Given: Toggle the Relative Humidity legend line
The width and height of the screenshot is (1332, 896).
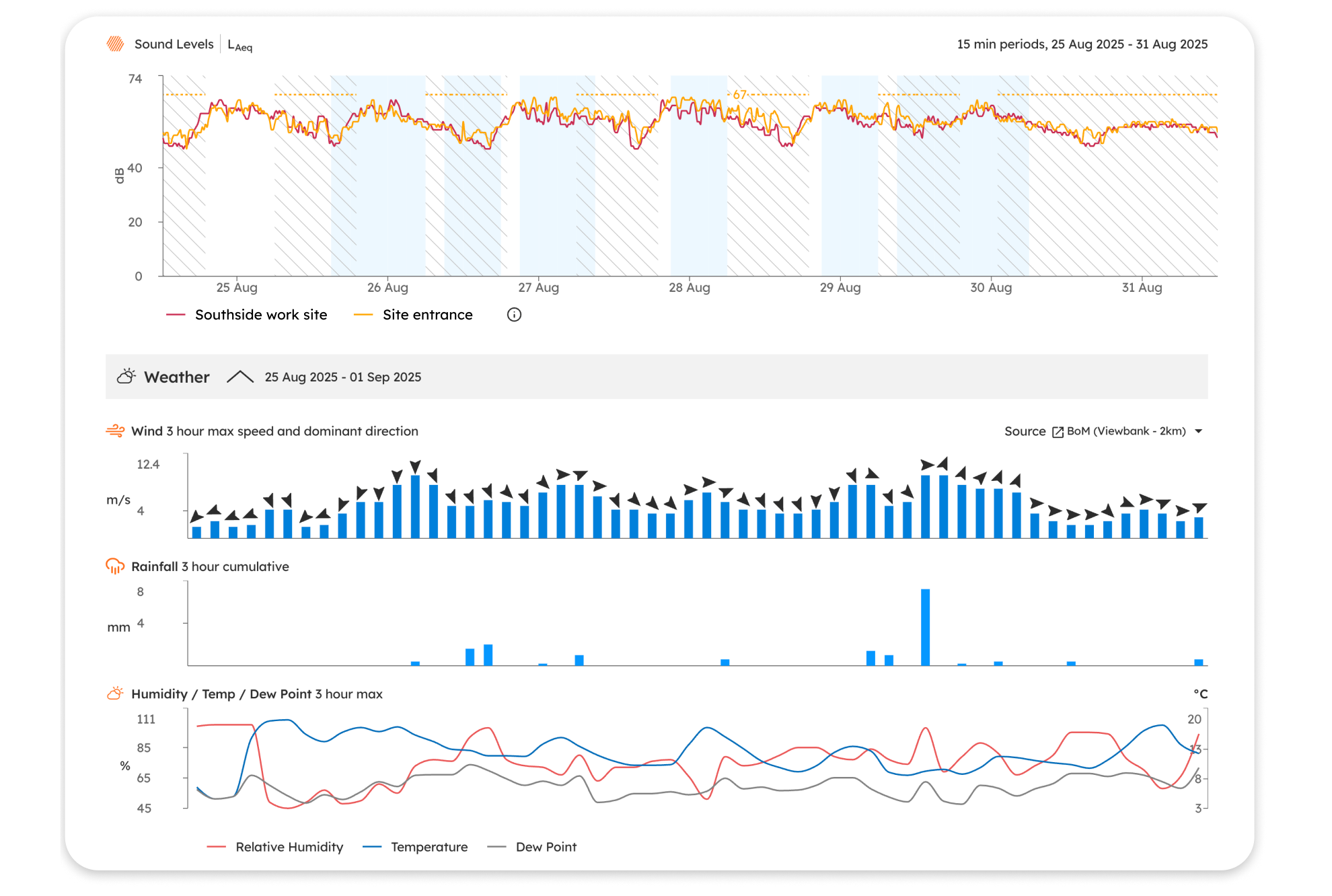Looking at the screenshot, I should pyautogui.click(x=276, y=847).
